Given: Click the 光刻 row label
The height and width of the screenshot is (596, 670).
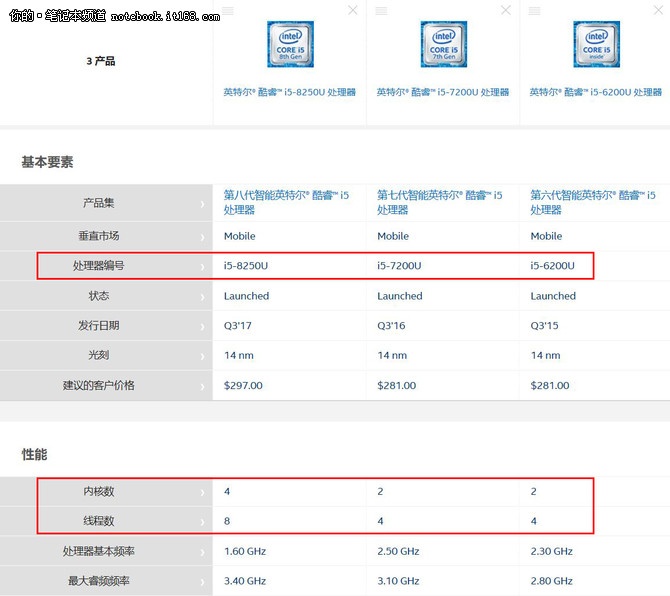Looking at the screenshot, I should [x=99, y=355].
